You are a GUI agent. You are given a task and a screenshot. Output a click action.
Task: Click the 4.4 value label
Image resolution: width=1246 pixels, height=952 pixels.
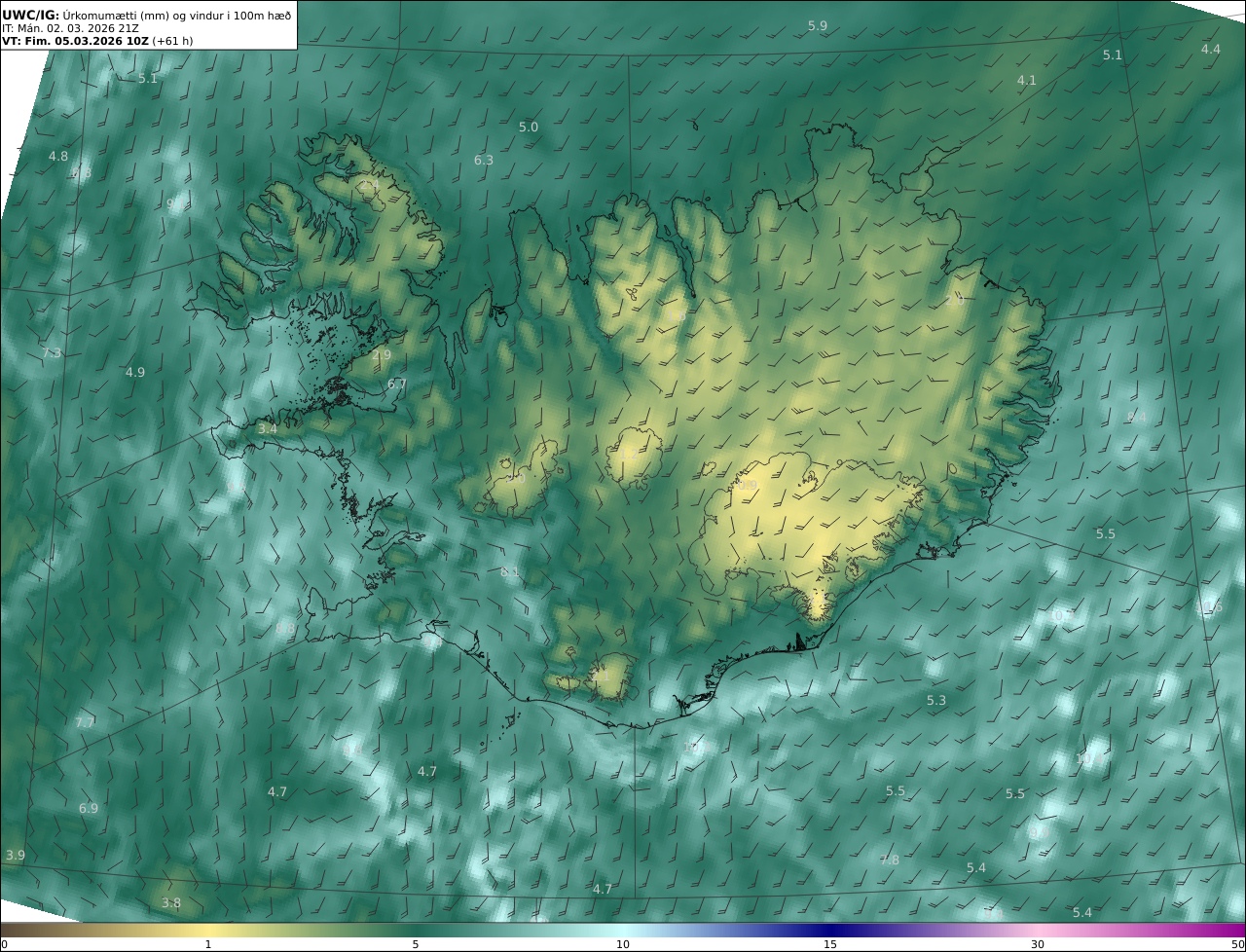pyautogui.click(x=1210, y=49)
